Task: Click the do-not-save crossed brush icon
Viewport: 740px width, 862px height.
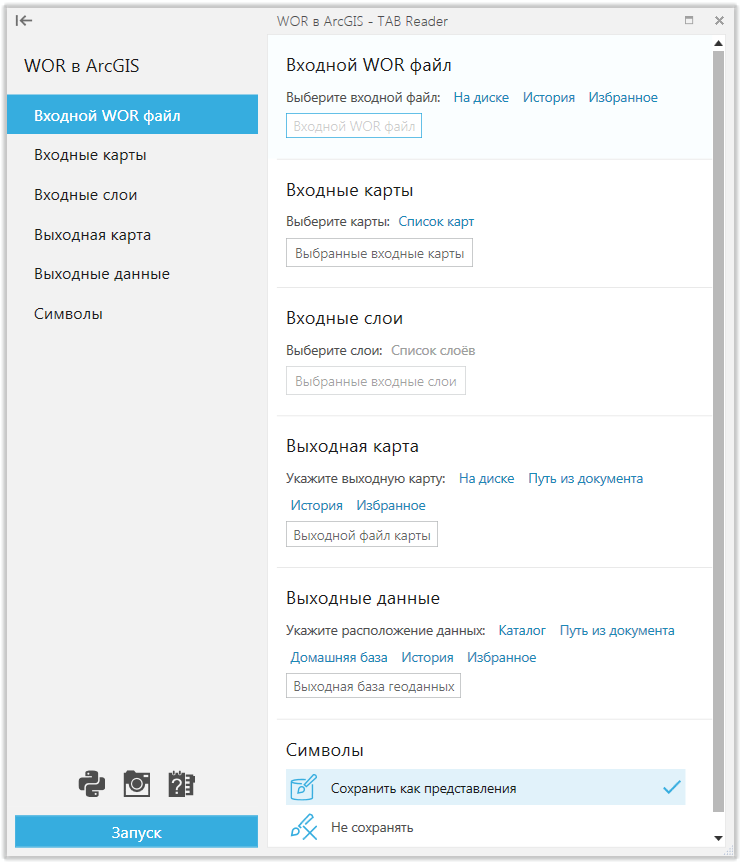Action: [303, 827]
